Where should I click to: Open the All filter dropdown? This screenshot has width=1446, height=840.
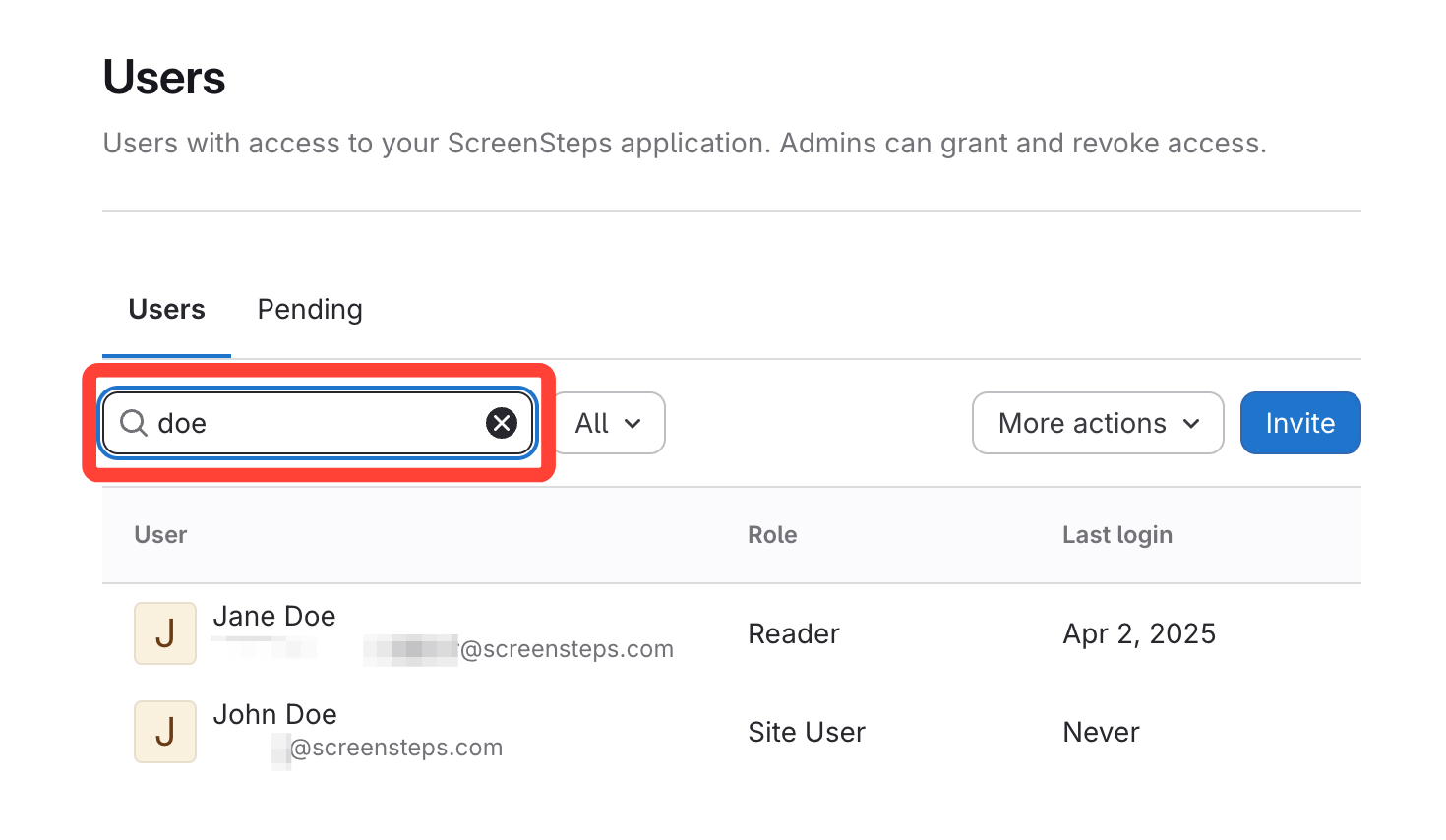click(609, 423)
